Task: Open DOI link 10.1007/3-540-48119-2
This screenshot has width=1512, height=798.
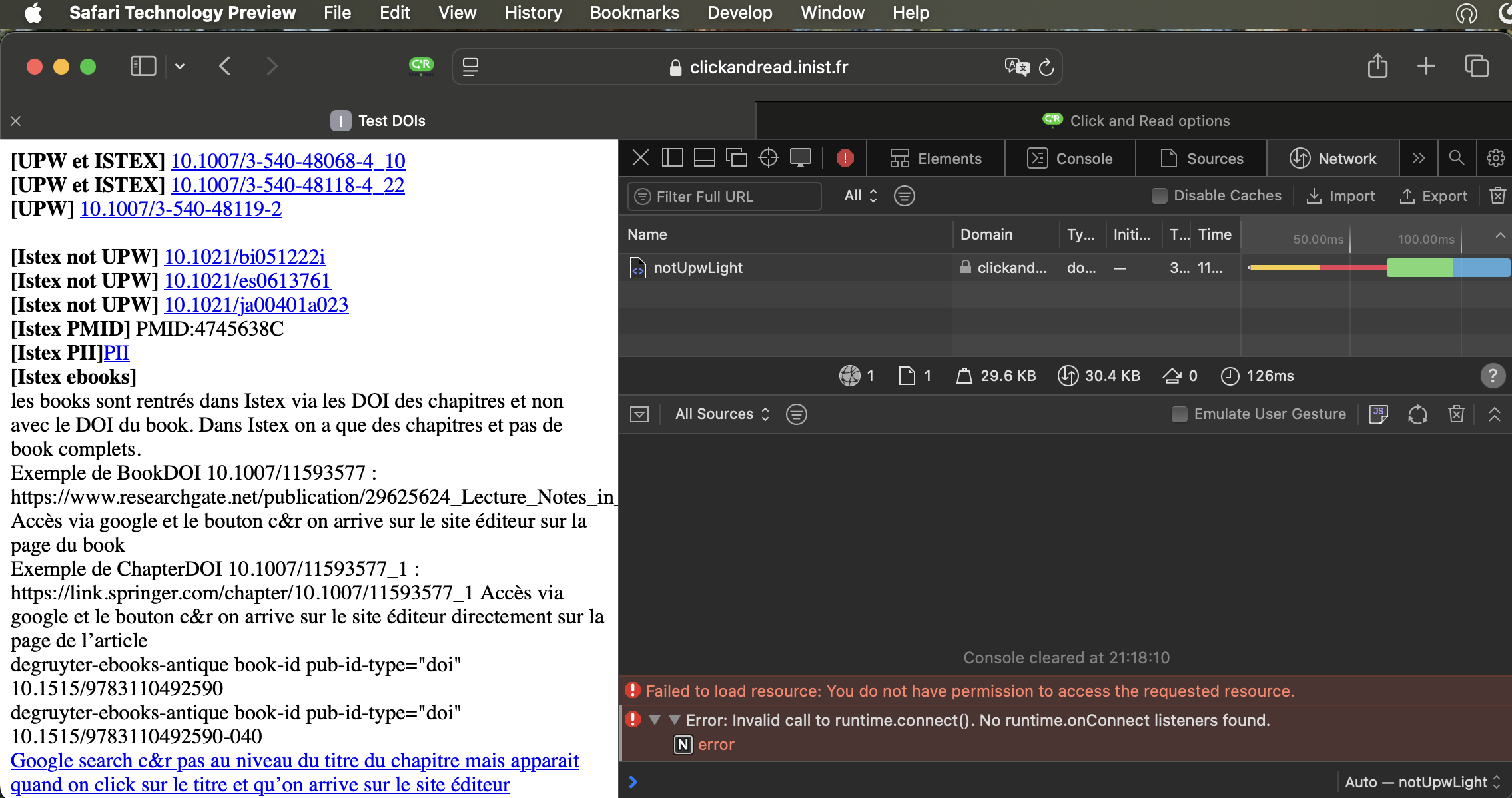Action: click(x=181, y=208)
